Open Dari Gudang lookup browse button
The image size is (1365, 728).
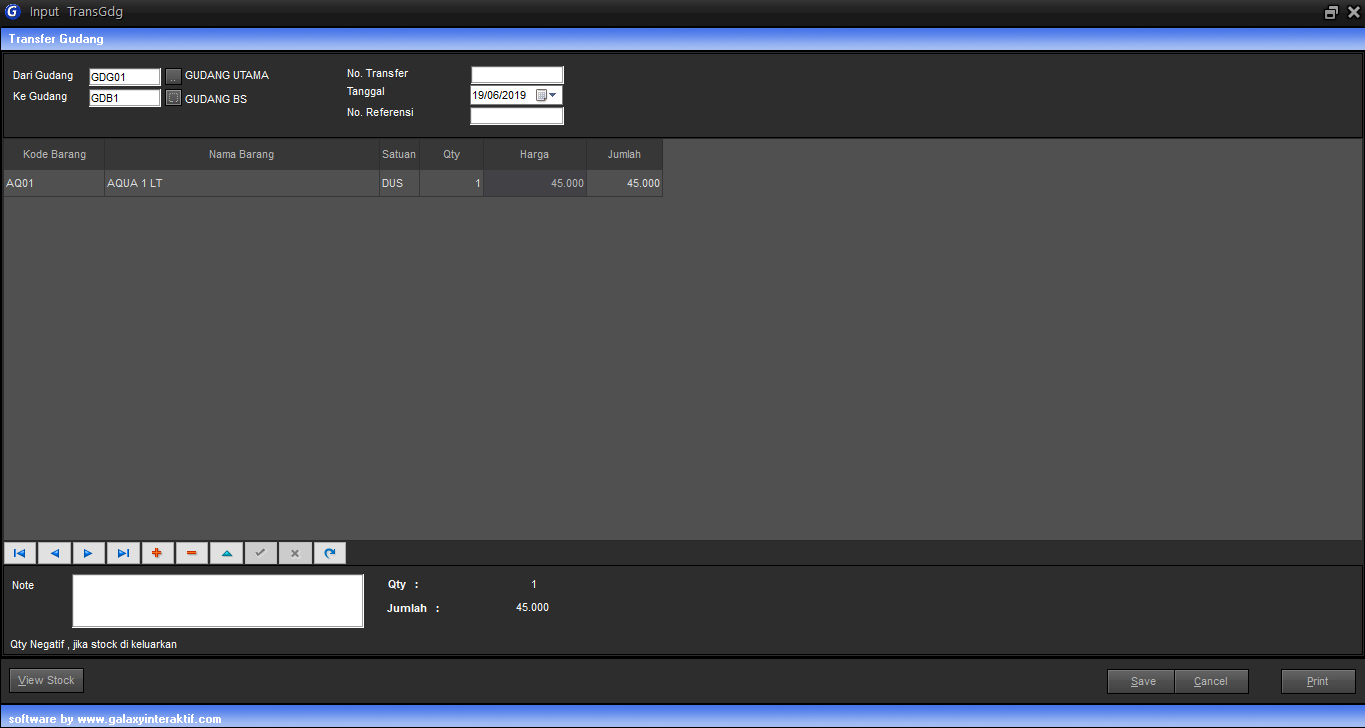click(173, 76)
